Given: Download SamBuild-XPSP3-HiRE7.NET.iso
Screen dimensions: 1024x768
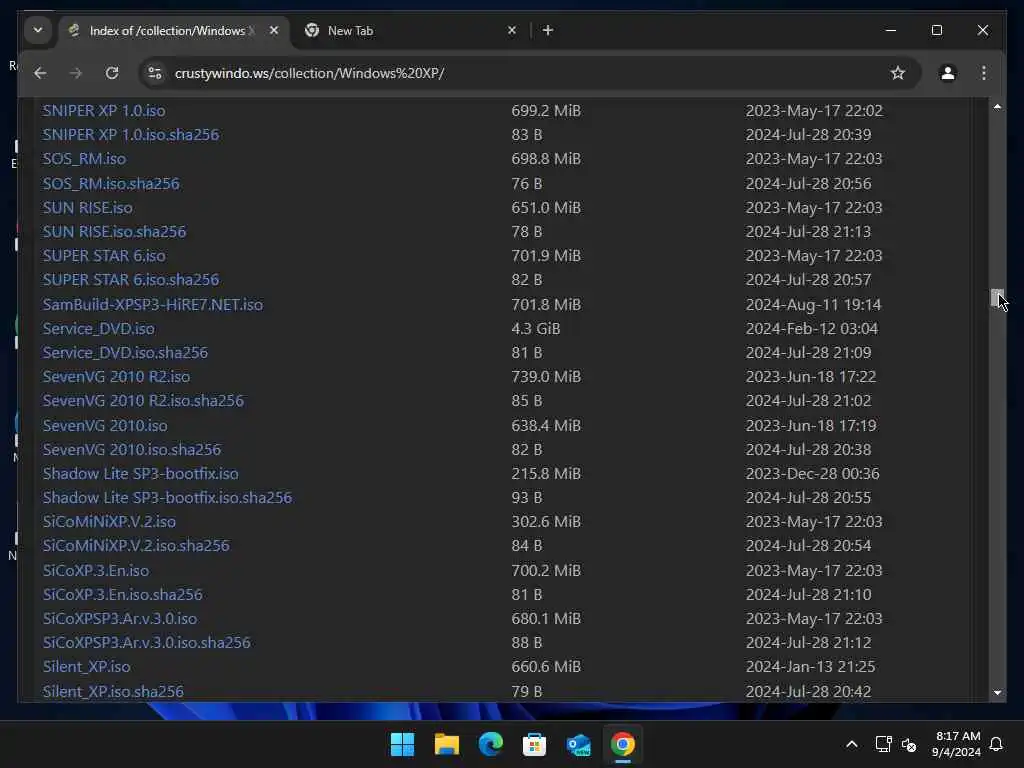Looking at the screenshot, I should (x=153, y=304).
